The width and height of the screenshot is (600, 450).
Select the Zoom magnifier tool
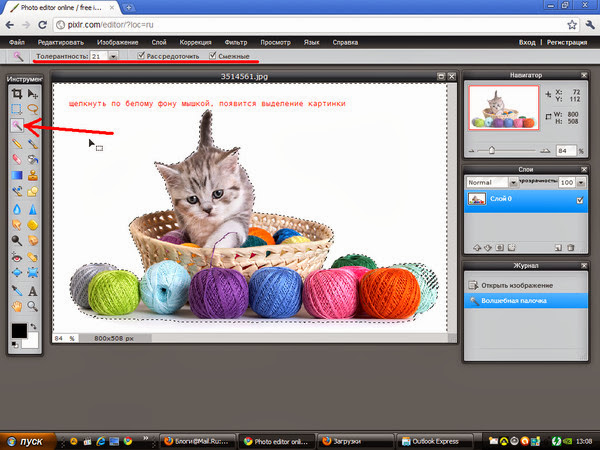(x=33, y=306)
